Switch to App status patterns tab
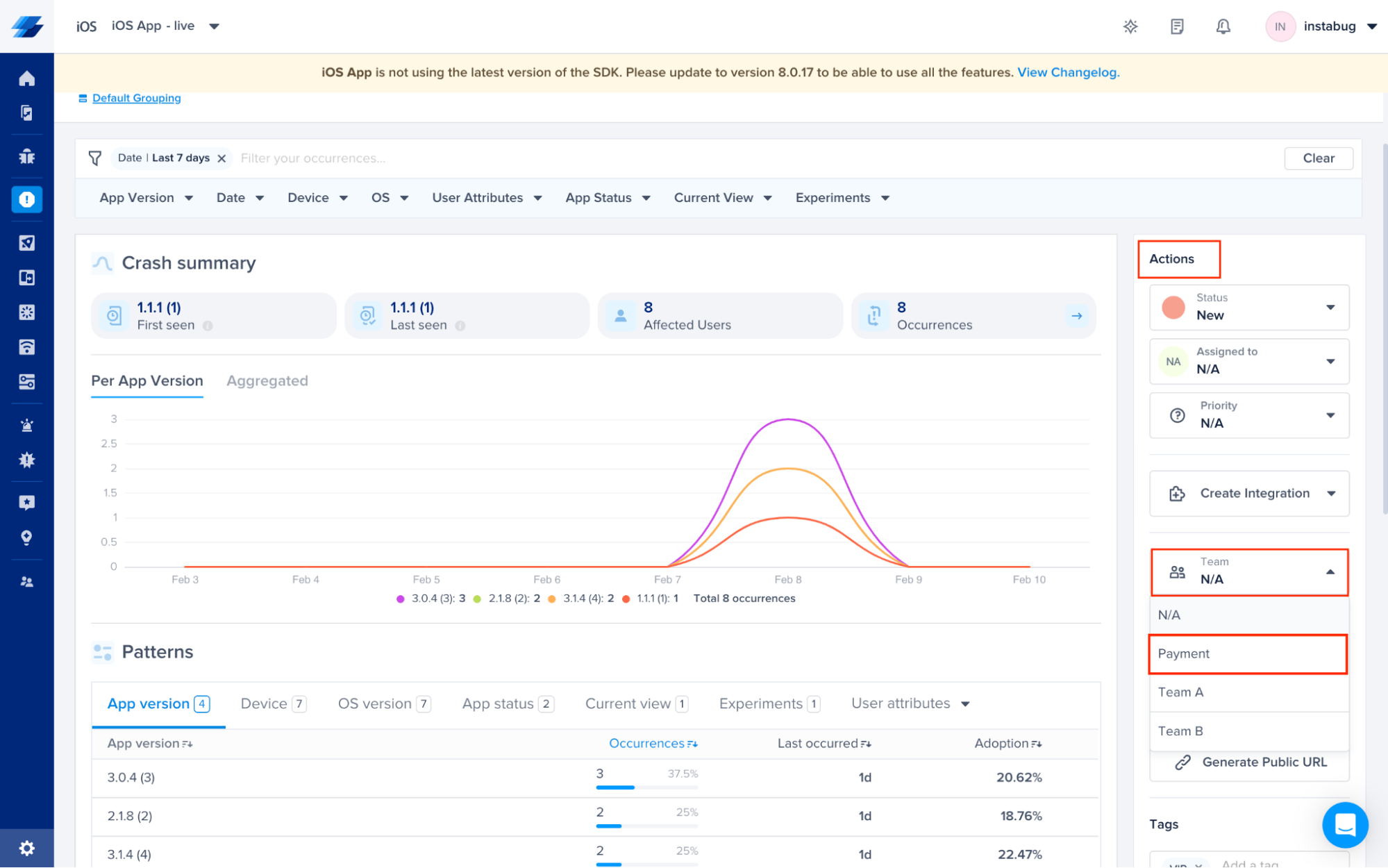Viewport: 1388px width, 868px height. pos(508,704)
